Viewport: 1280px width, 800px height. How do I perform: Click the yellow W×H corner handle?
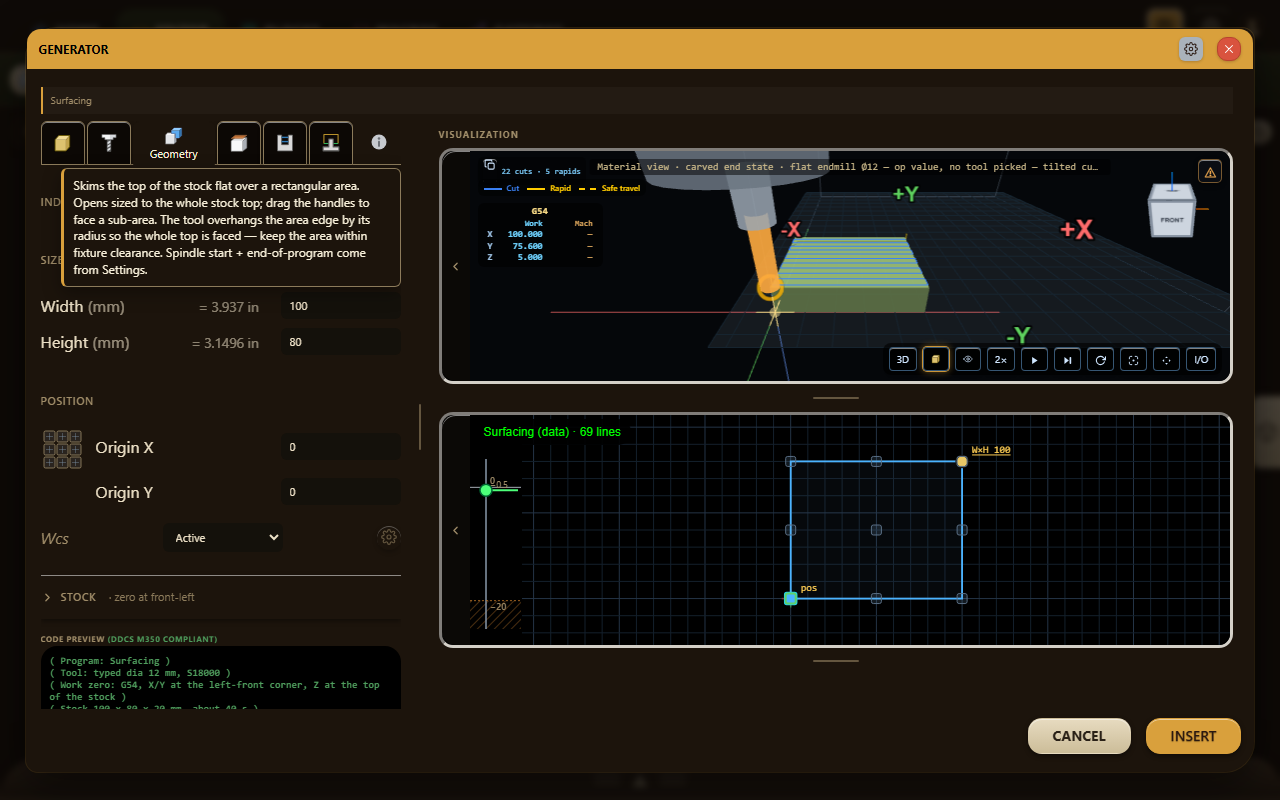[x=962, y=461]
